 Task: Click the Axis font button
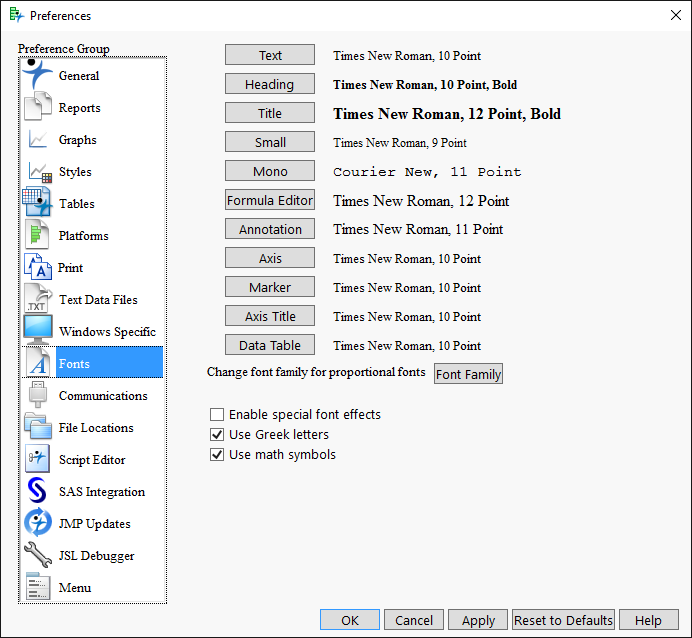pyautogui.click(x=270, y=258)
